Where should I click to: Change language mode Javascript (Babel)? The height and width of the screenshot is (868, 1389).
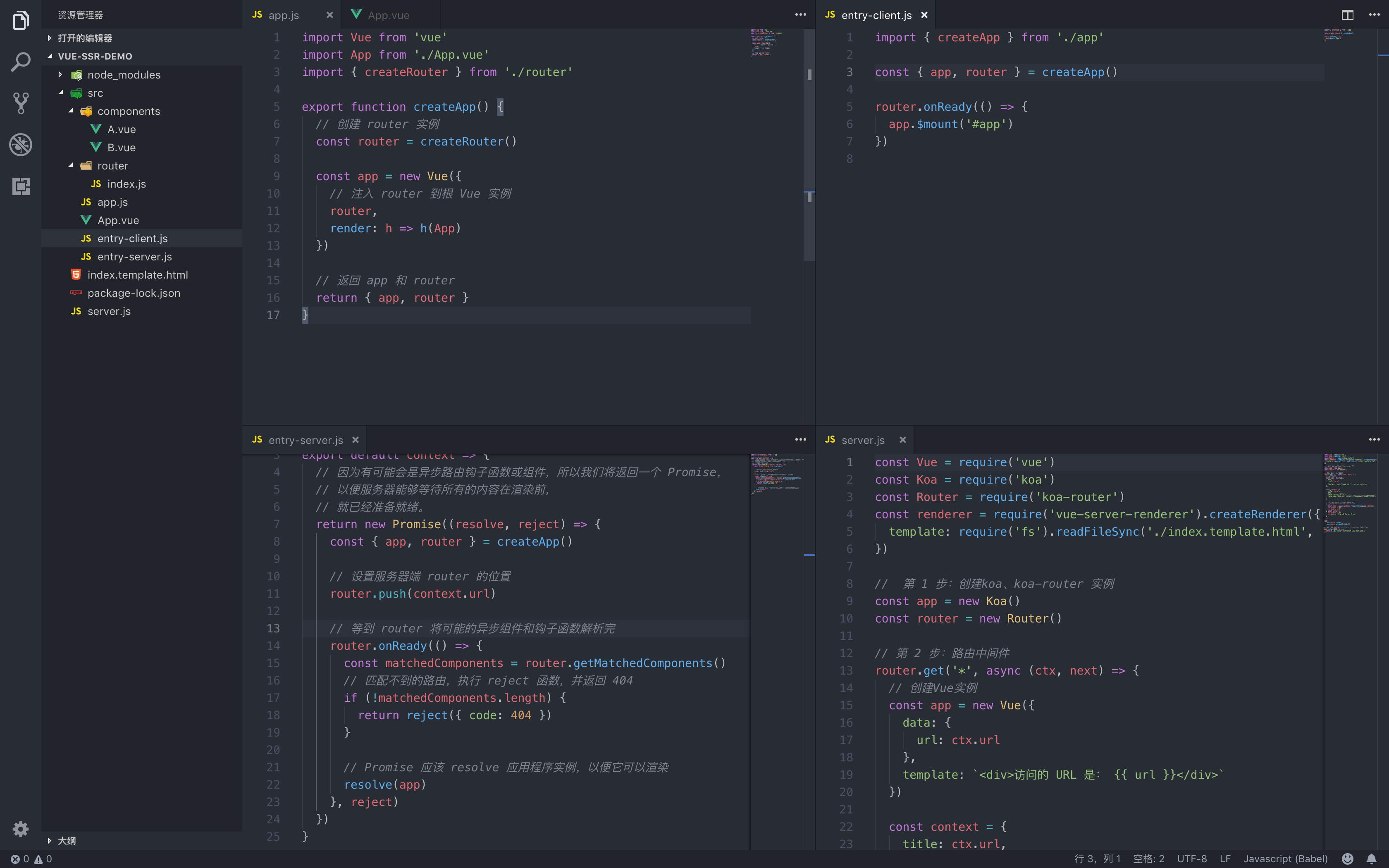tap(1285, 859)
